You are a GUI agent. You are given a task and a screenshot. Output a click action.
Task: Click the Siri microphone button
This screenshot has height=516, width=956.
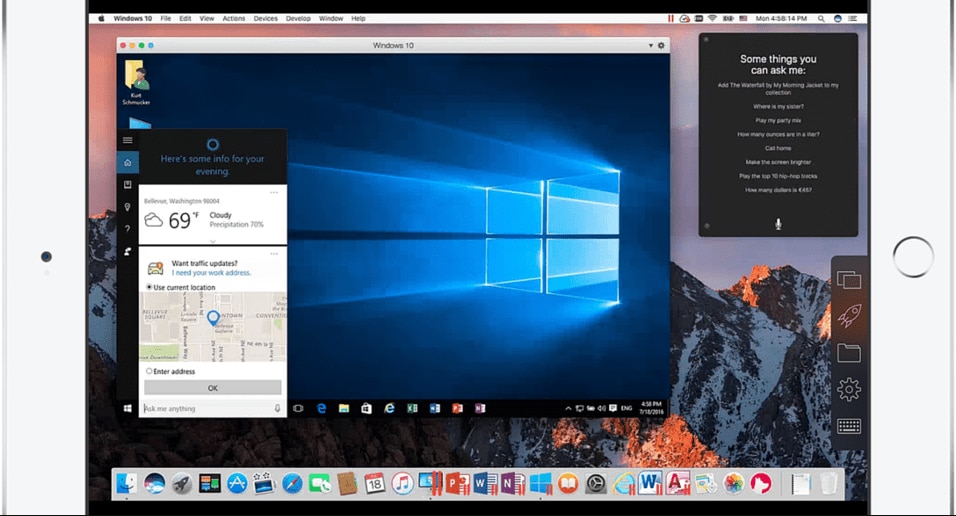point(778,224)
